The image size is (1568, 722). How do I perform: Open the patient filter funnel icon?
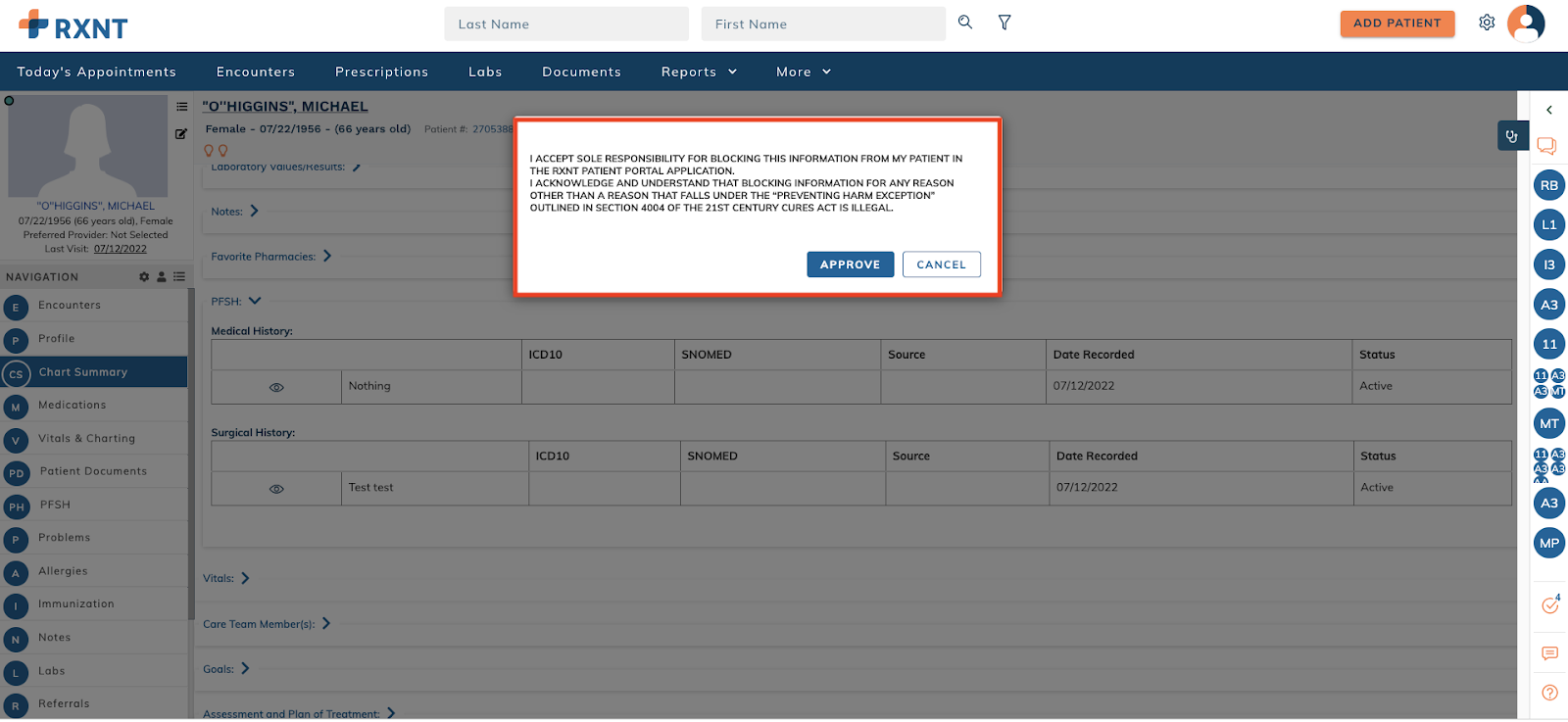click(1004, 23)
